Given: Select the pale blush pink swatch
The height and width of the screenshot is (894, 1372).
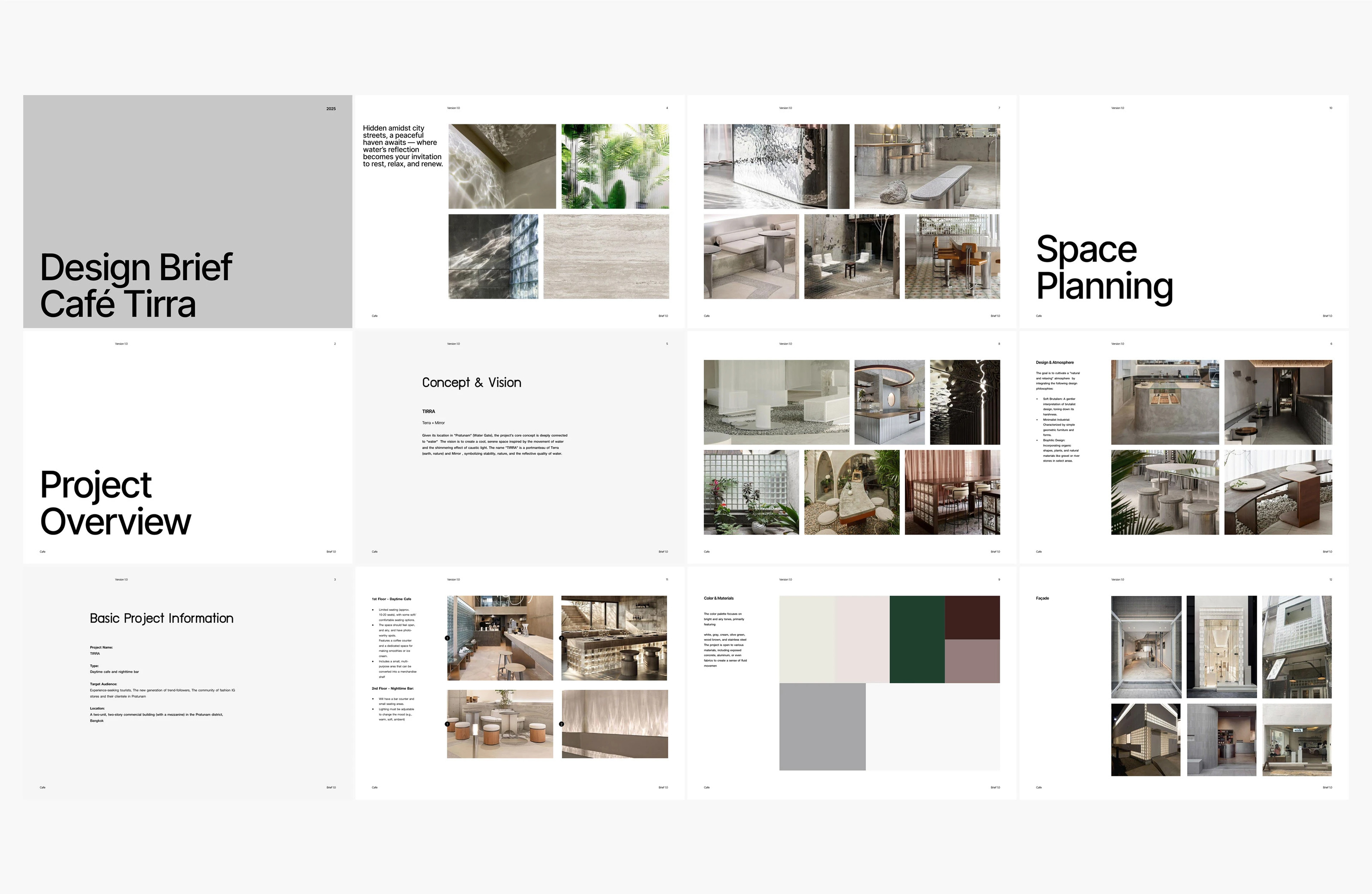Looking at the screenshot, I should click(x=861, y=639).
